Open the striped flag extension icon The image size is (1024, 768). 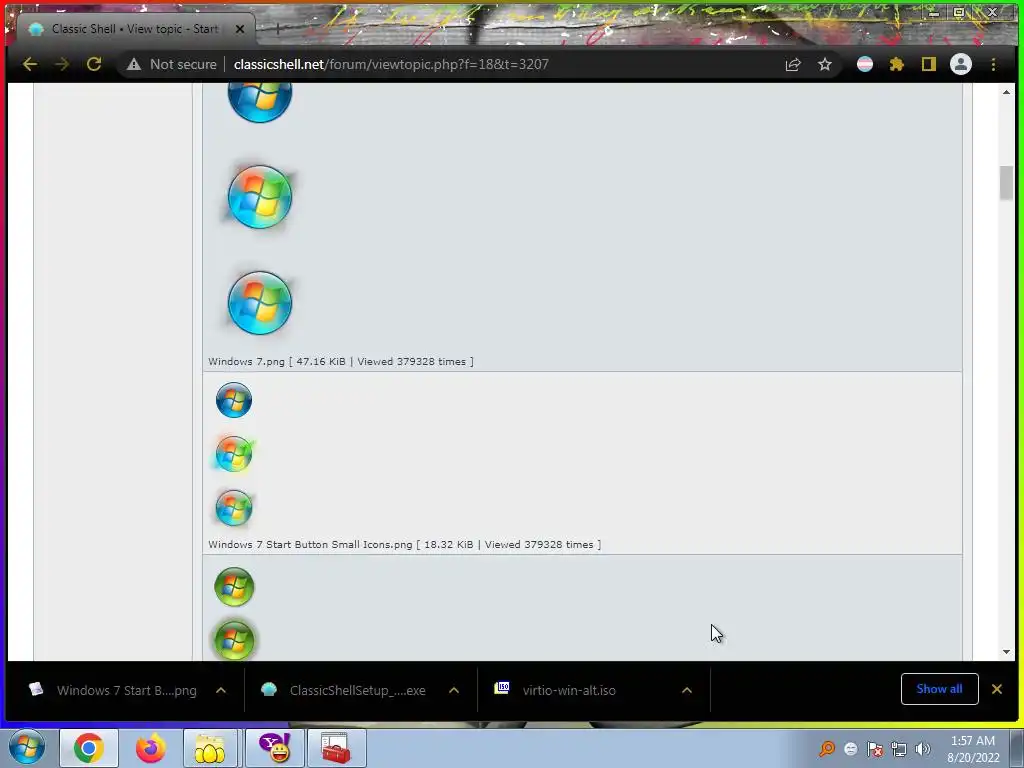click(x=865, y=64)
